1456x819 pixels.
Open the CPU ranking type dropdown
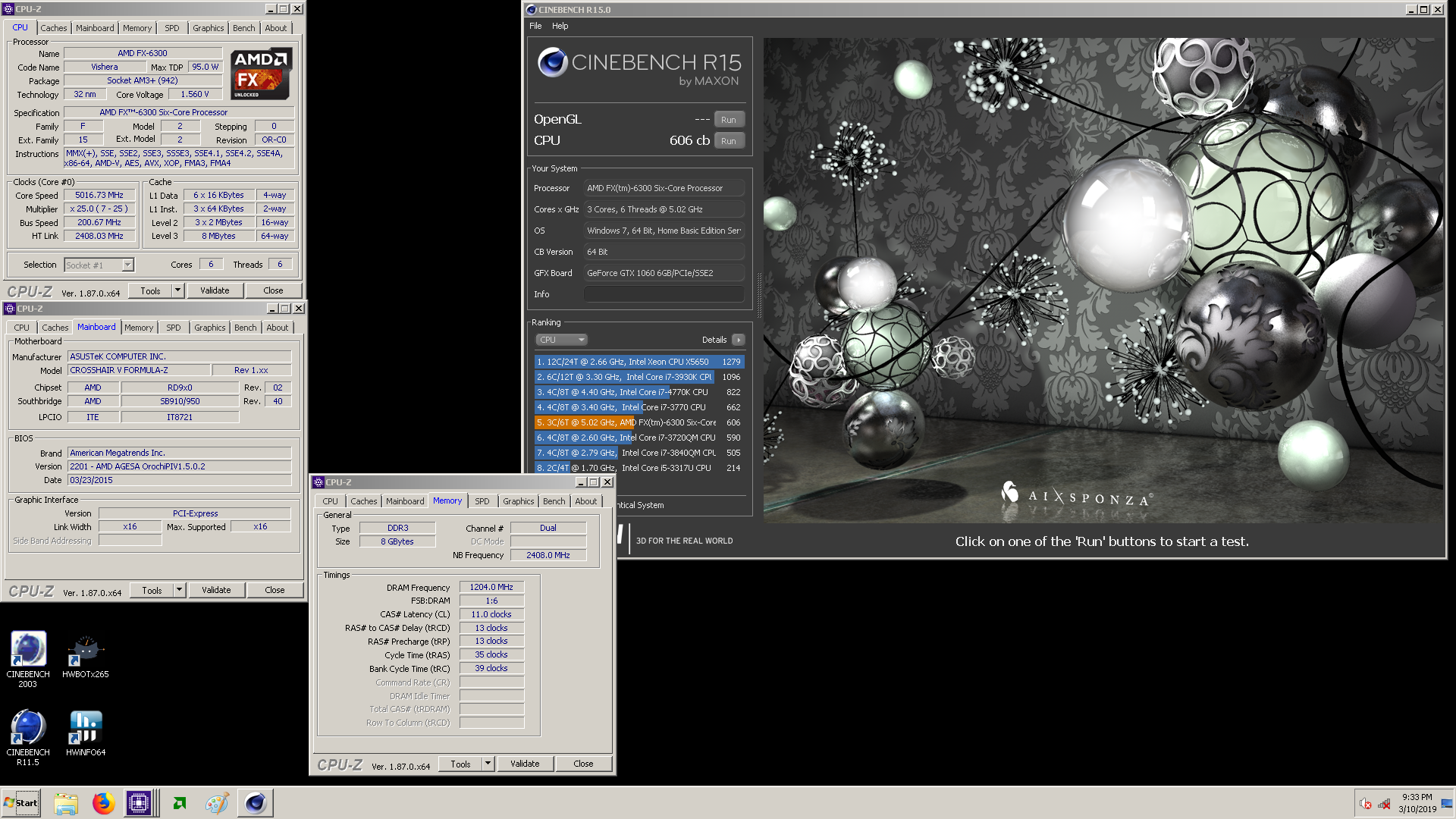[562, 340]
